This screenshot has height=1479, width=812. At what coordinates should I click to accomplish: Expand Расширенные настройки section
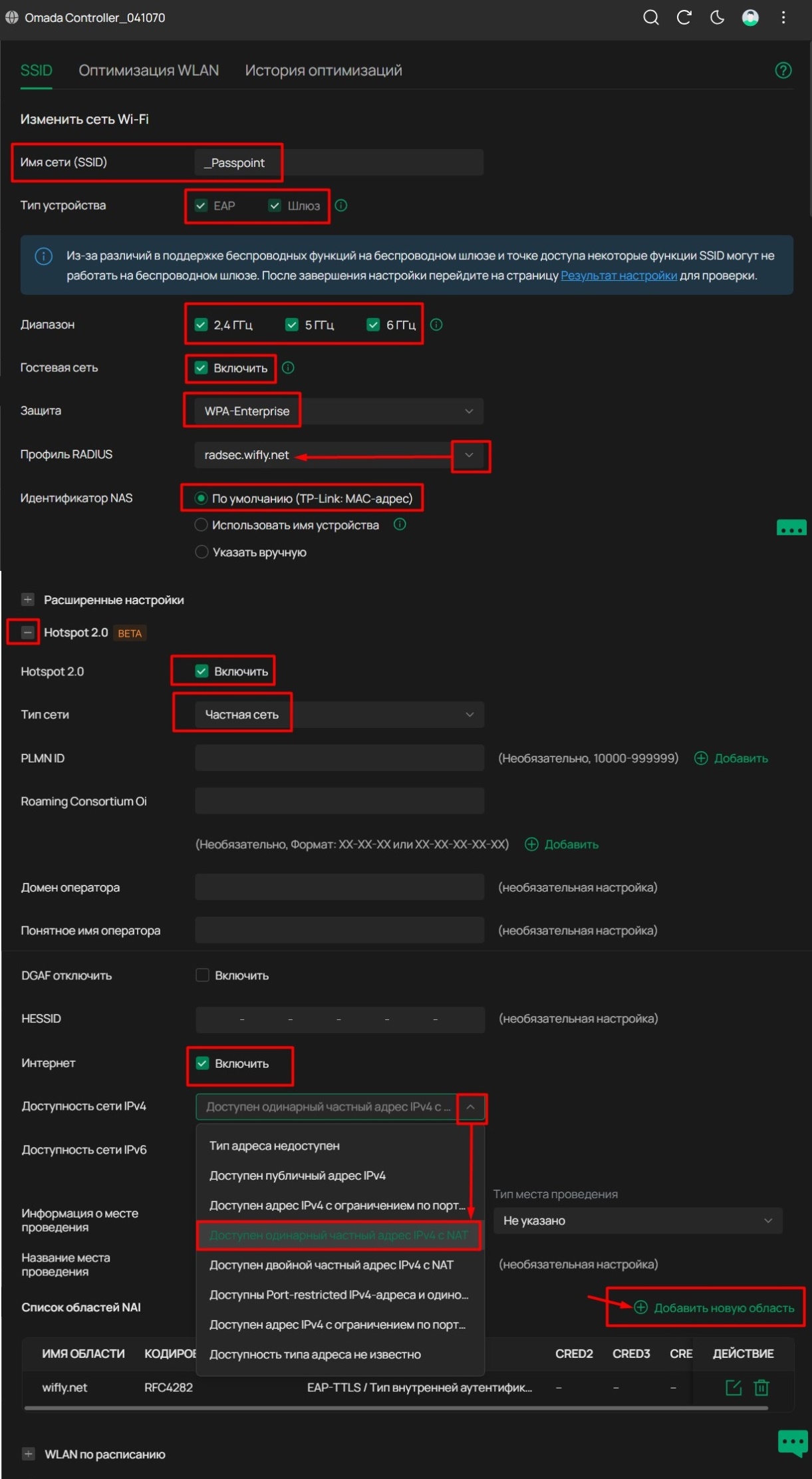[28, 599]
